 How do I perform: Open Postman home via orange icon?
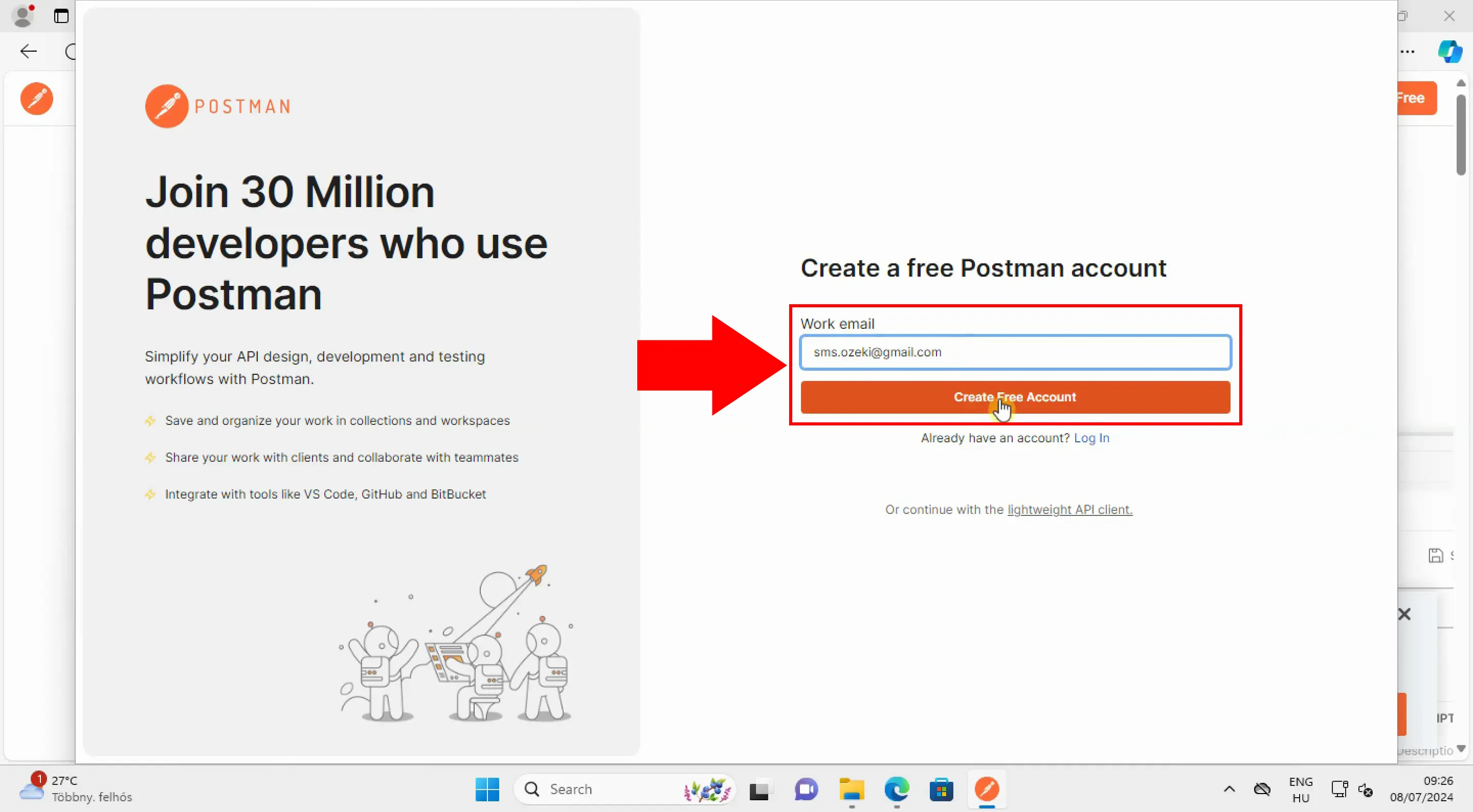[x=36, y=97]
